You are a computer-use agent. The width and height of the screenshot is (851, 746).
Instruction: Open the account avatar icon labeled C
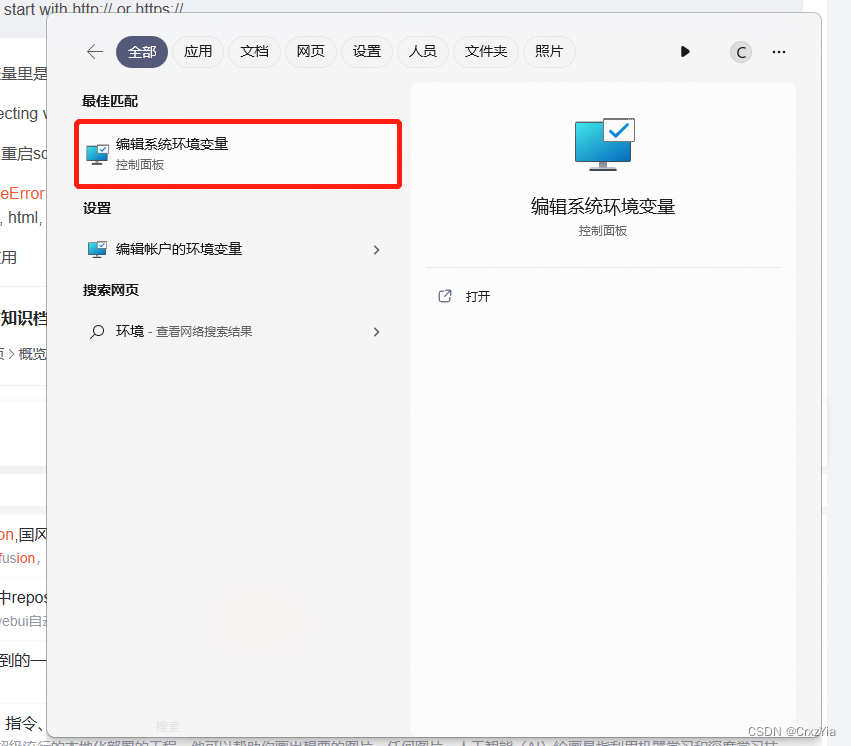pyautogui.click(x=740, y=52)
